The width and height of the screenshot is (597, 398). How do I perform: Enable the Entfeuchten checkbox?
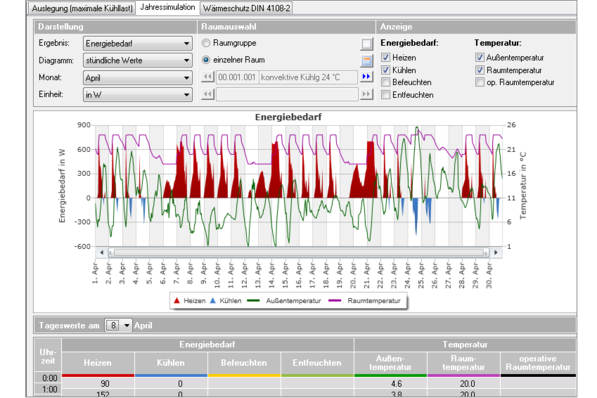click(x=386, y=95)
